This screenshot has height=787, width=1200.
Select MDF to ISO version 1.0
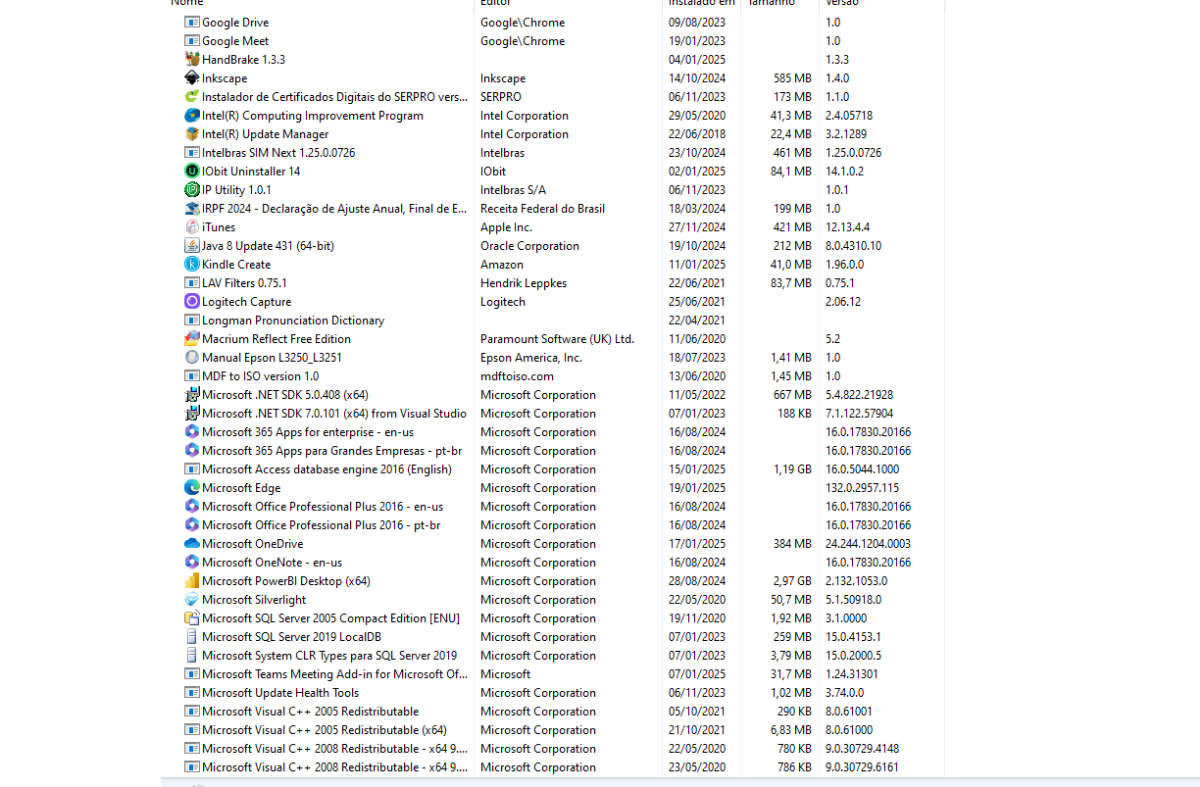click(x=260, y=376)
